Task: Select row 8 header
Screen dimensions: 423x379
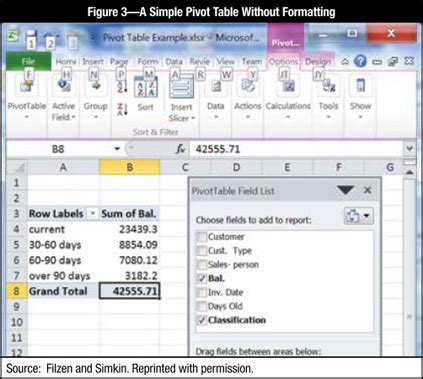Action: click(16, 291)
